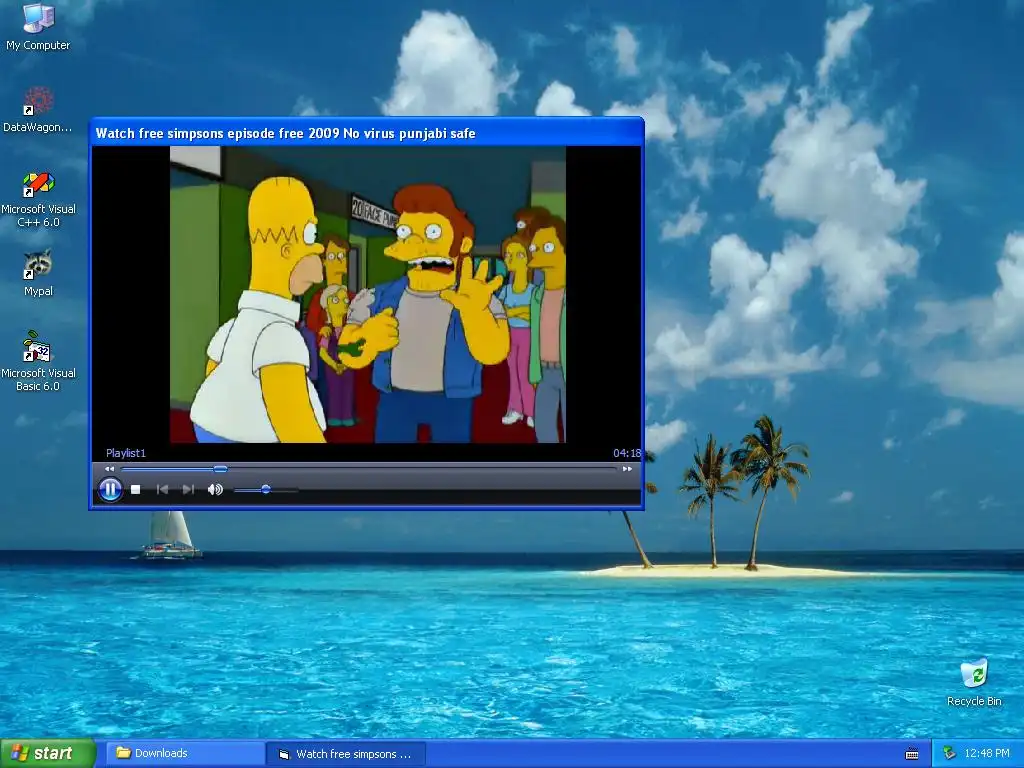
Task: Open the Start menu
Action: 48,754
